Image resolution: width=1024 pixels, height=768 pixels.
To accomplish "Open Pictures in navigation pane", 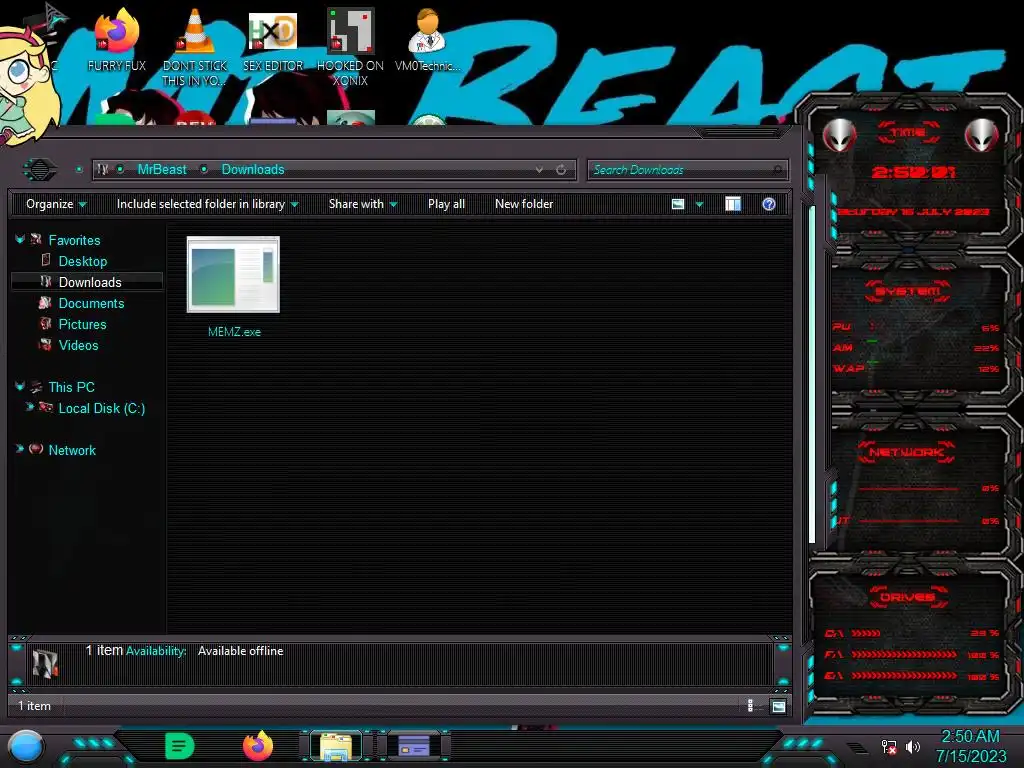I will pyautogui.click(x=82, y=324).
